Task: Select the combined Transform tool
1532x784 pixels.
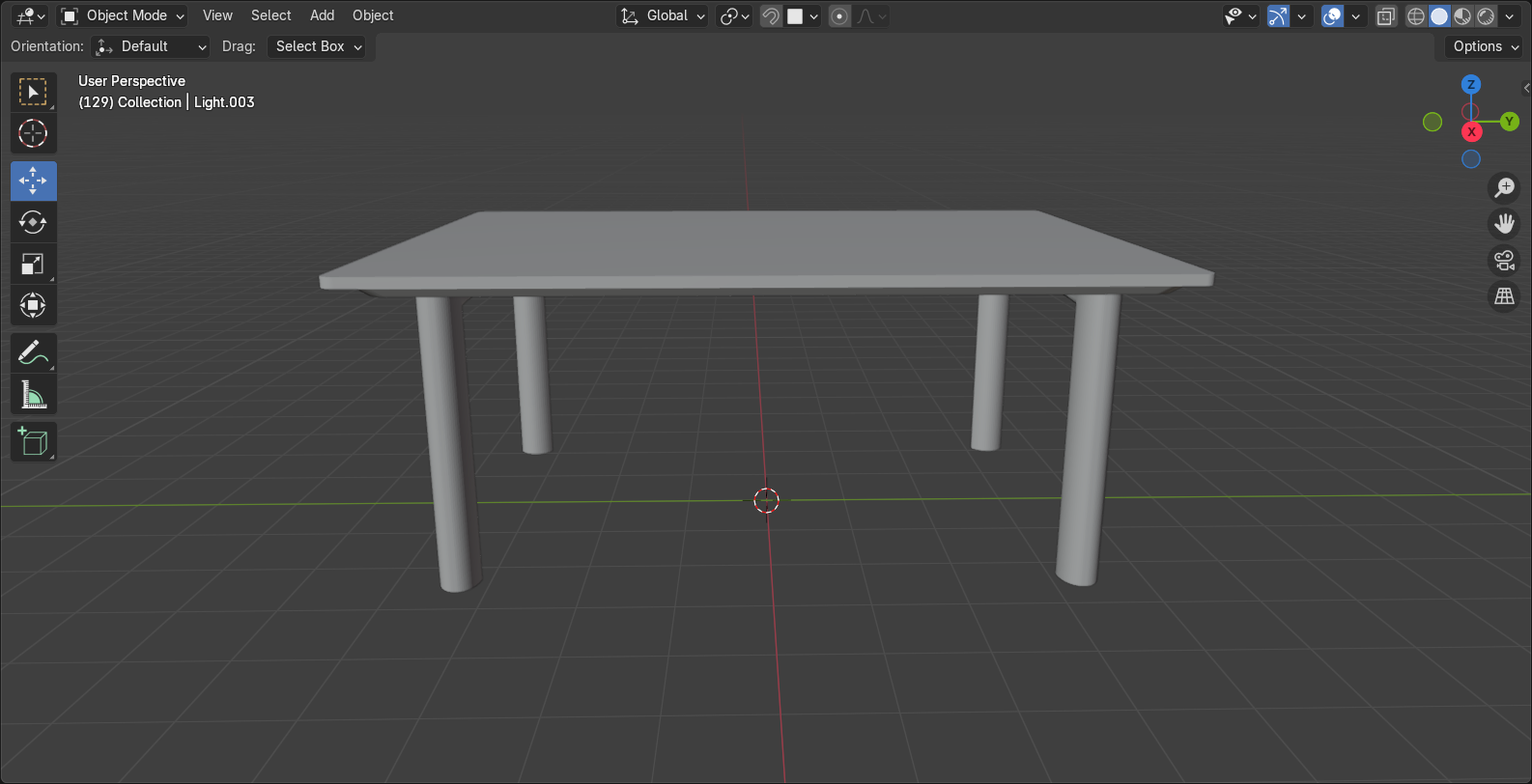Action: click(x=33, y=305)
